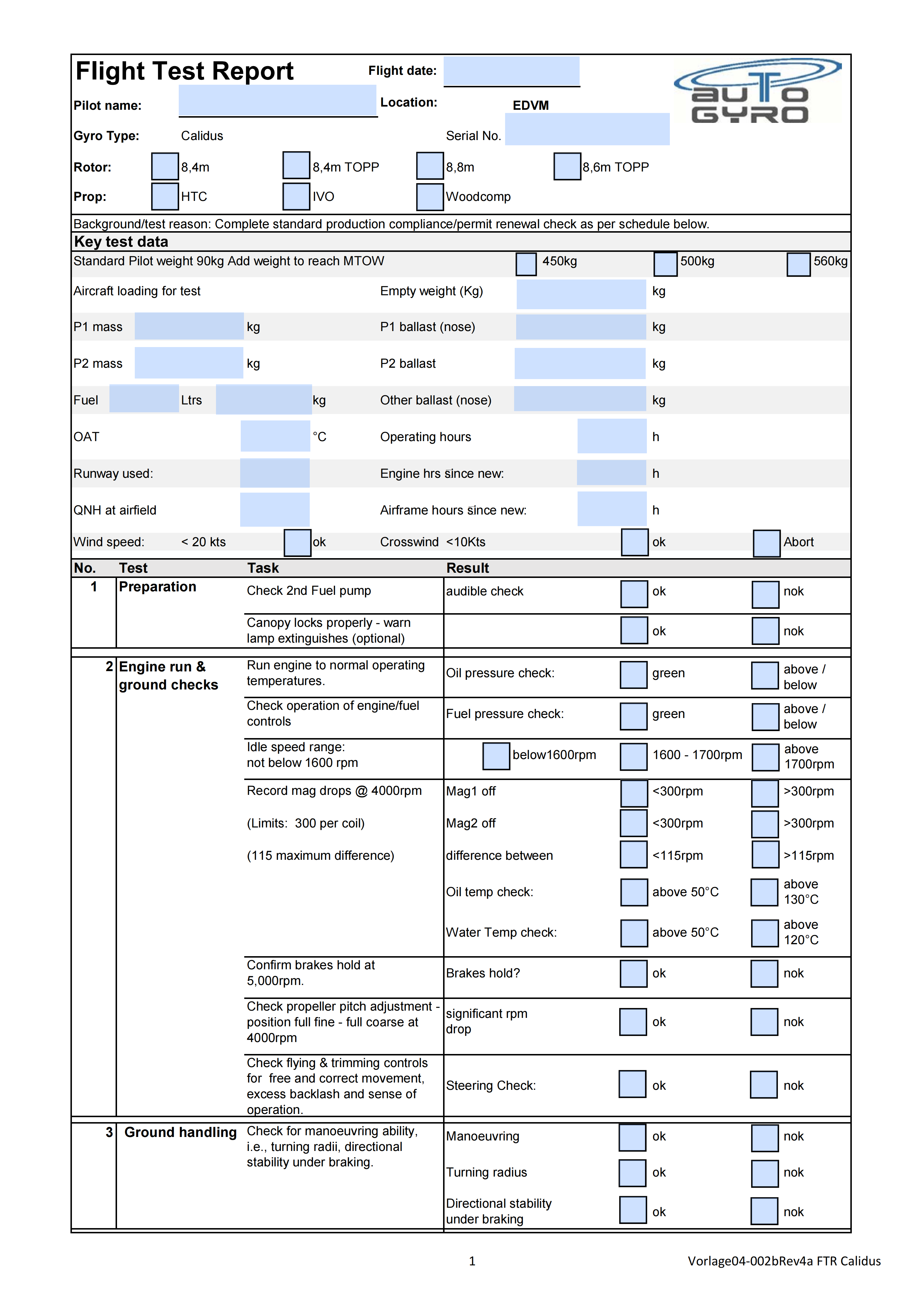
Task: Click the Runway used field
Action: tap(275, 473)
